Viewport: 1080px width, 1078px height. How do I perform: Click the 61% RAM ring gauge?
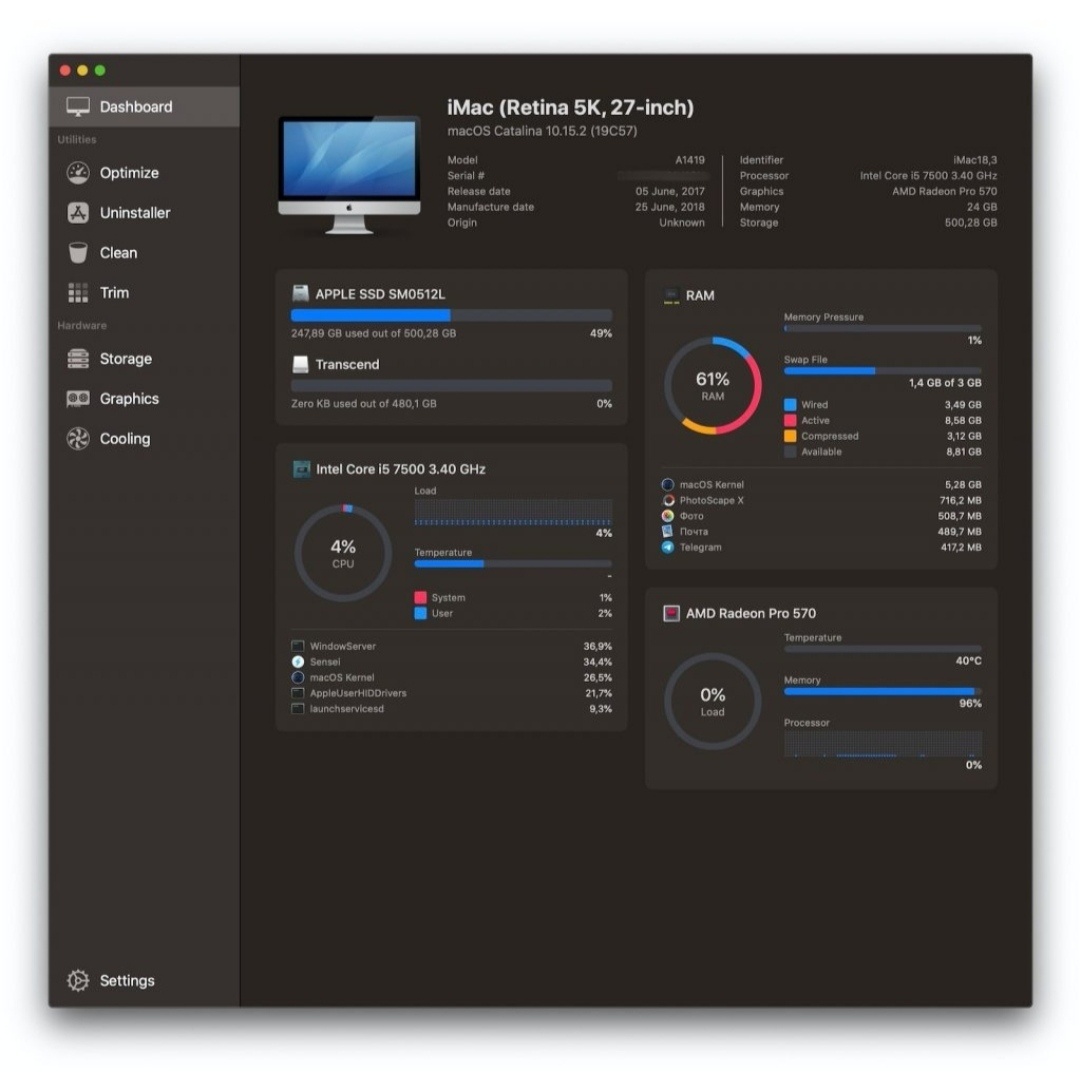tap(713, 386)
